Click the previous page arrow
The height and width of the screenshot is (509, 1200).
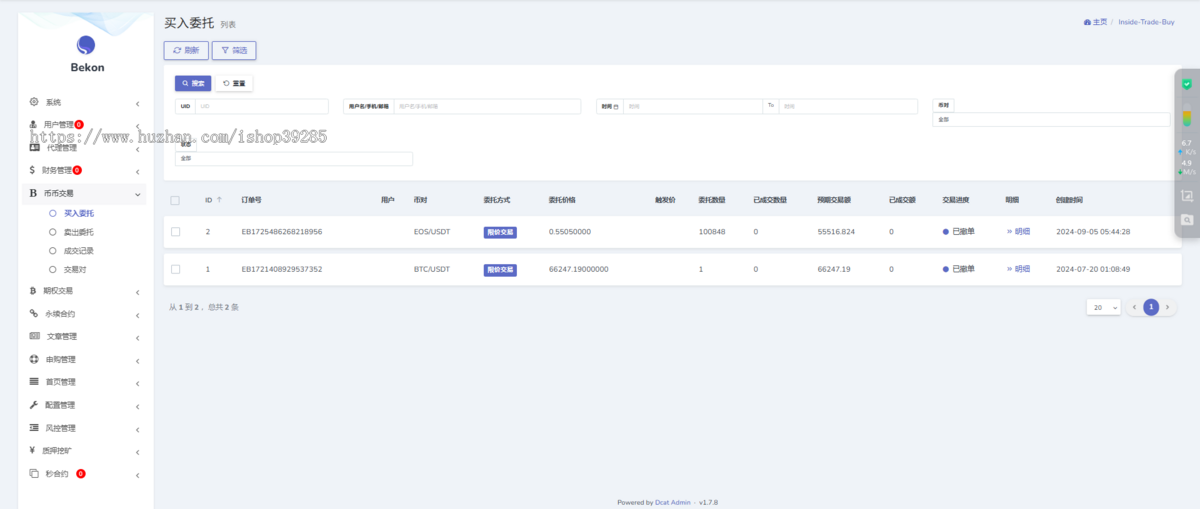[x=1135, y=307]
